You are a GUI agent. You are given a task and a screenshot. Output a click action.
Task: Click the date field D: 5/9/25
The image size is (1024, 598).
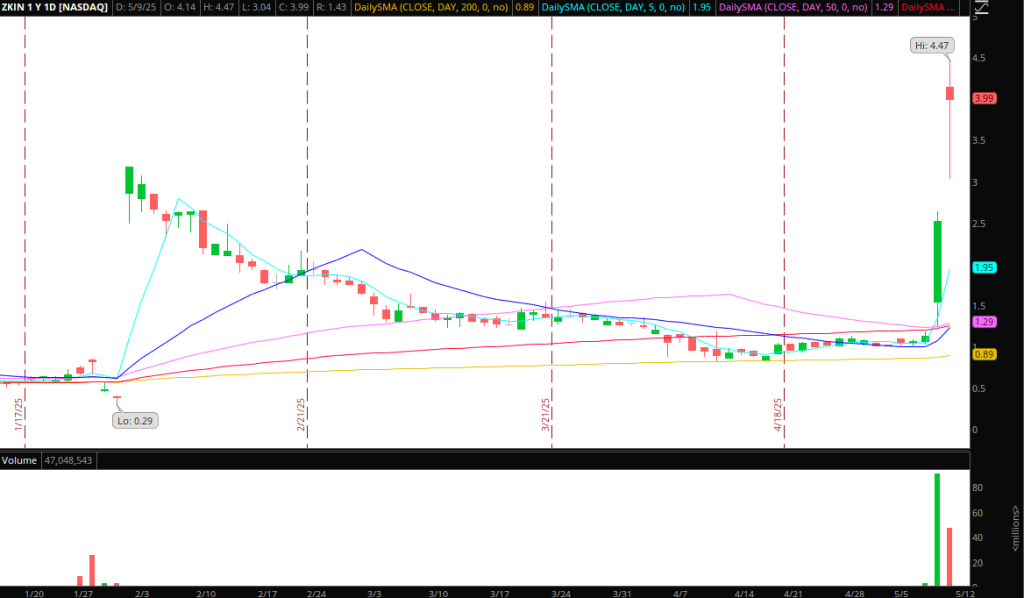click(136, 7)
